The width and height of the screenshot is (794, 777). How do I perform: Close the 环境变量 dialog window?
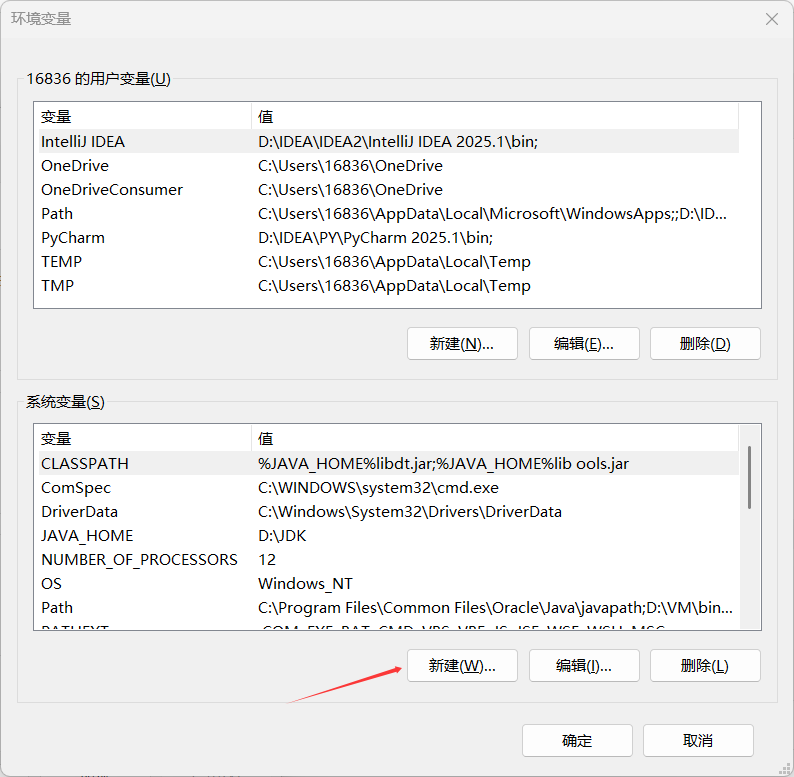click(771, 19)
